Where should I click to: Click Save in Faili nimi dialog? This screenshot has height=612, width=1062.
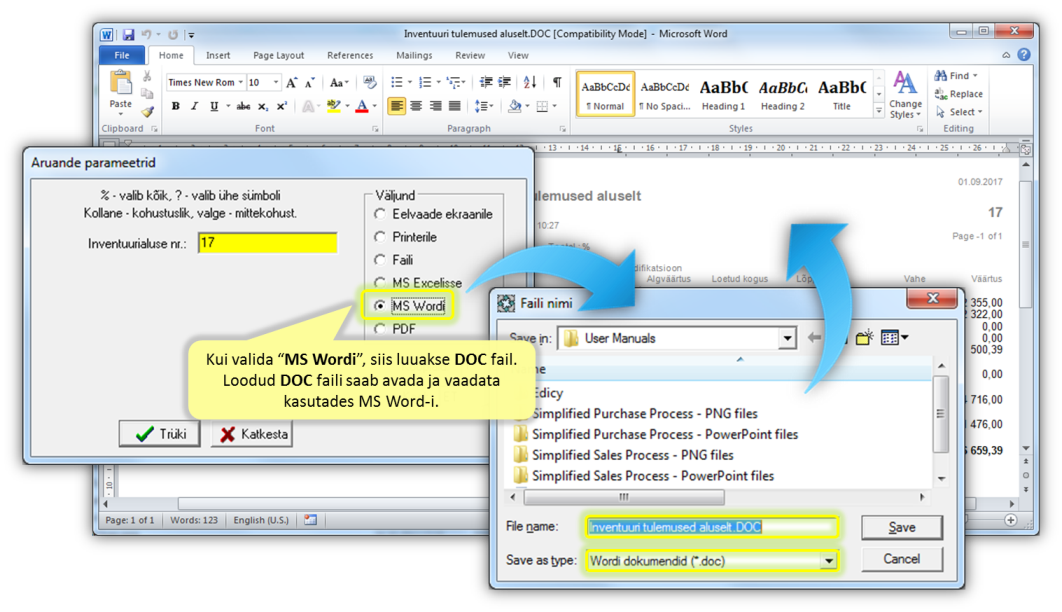click(901, 527)
